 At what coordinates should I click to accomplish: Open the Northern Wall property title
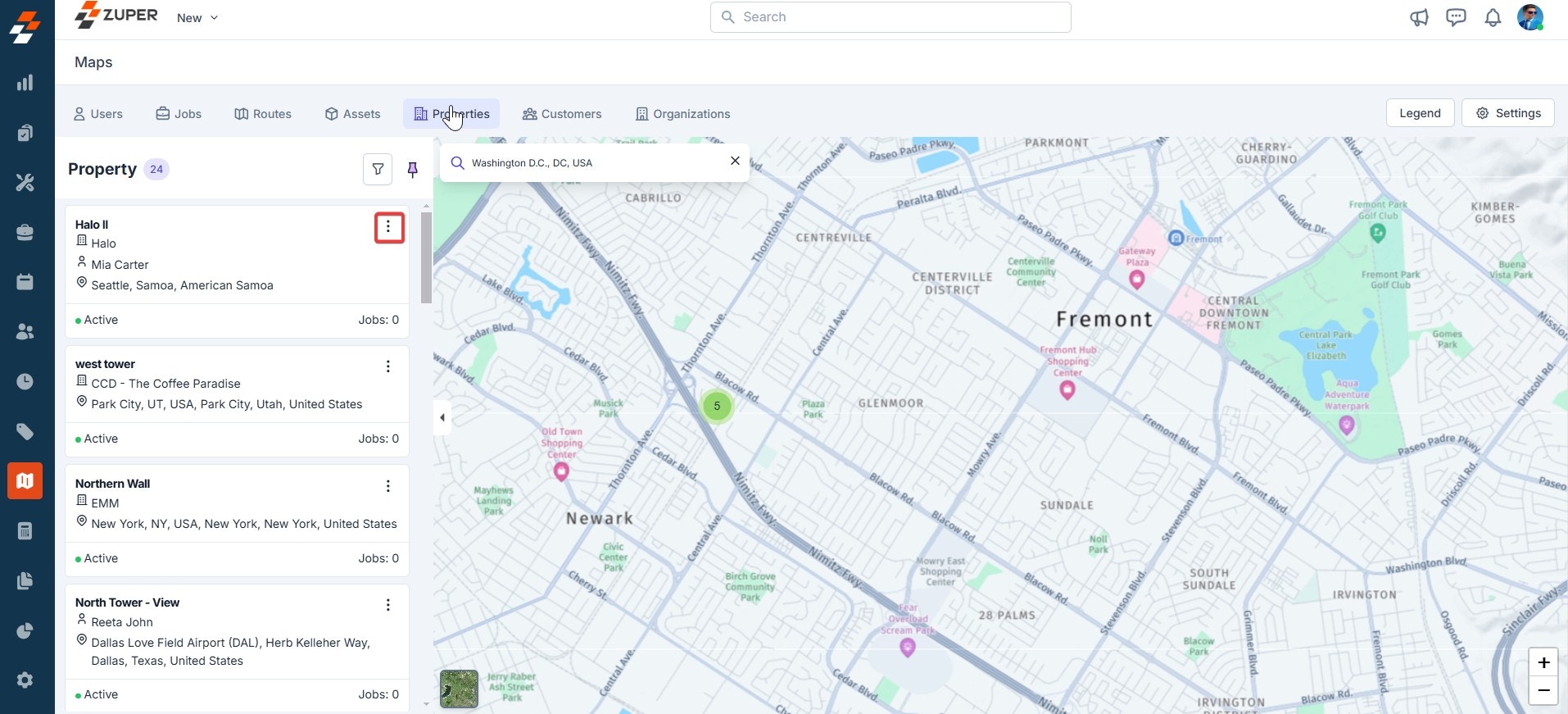tap(112, 484)
